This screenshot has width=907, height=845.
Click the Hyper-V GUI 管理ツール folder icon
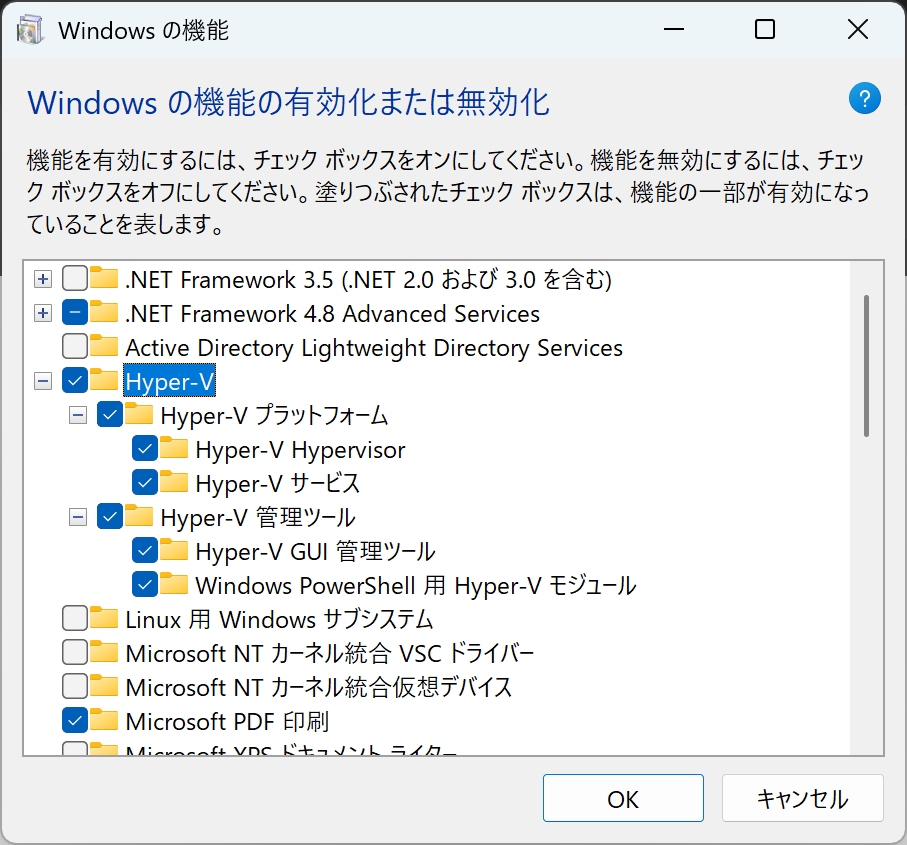click(x=174, y=550)
